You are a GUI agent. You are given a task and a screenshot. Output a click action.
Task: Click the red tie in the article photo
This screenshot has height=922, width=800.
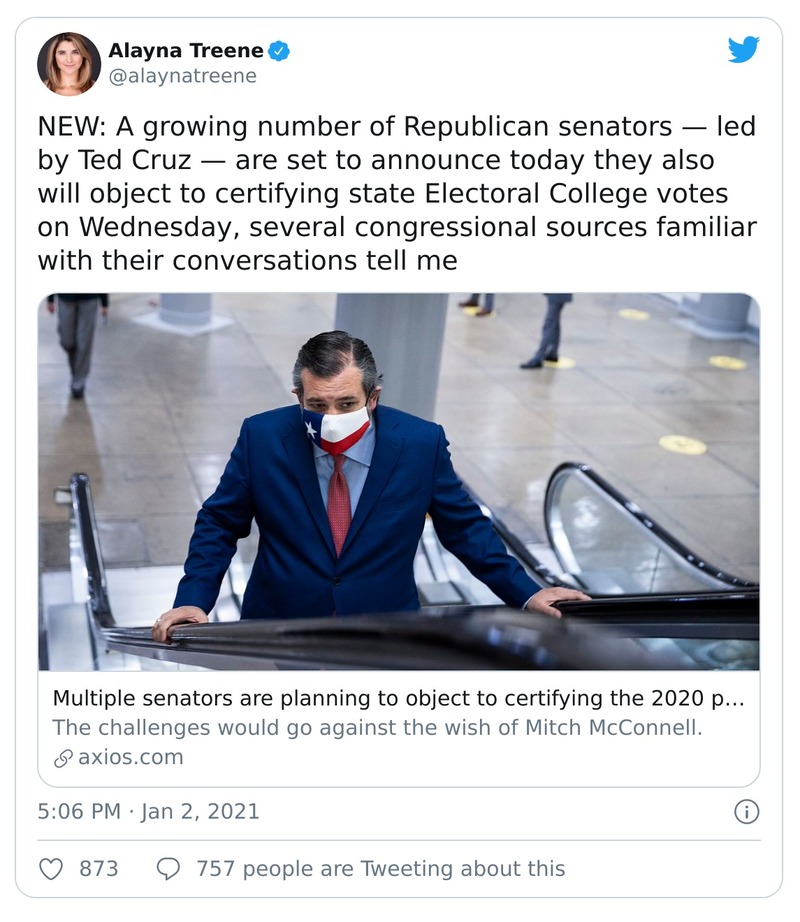339,505
